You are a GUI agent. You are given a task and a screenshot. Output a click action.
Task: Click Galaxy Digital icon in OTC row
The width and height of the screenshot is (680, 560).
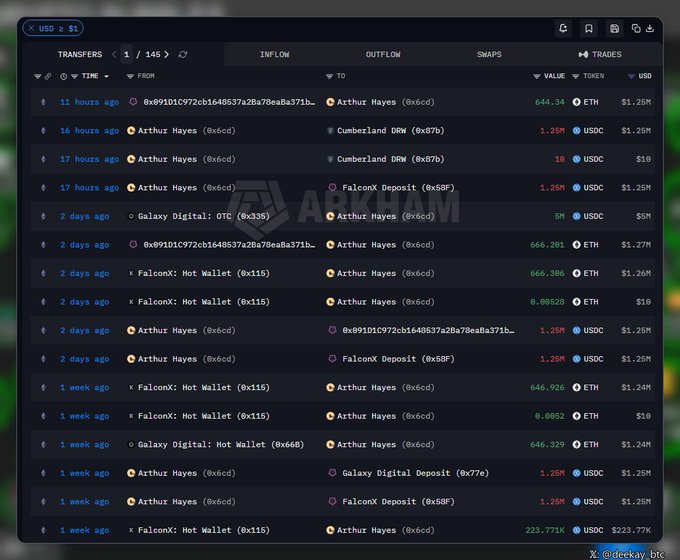pos(131,216)
